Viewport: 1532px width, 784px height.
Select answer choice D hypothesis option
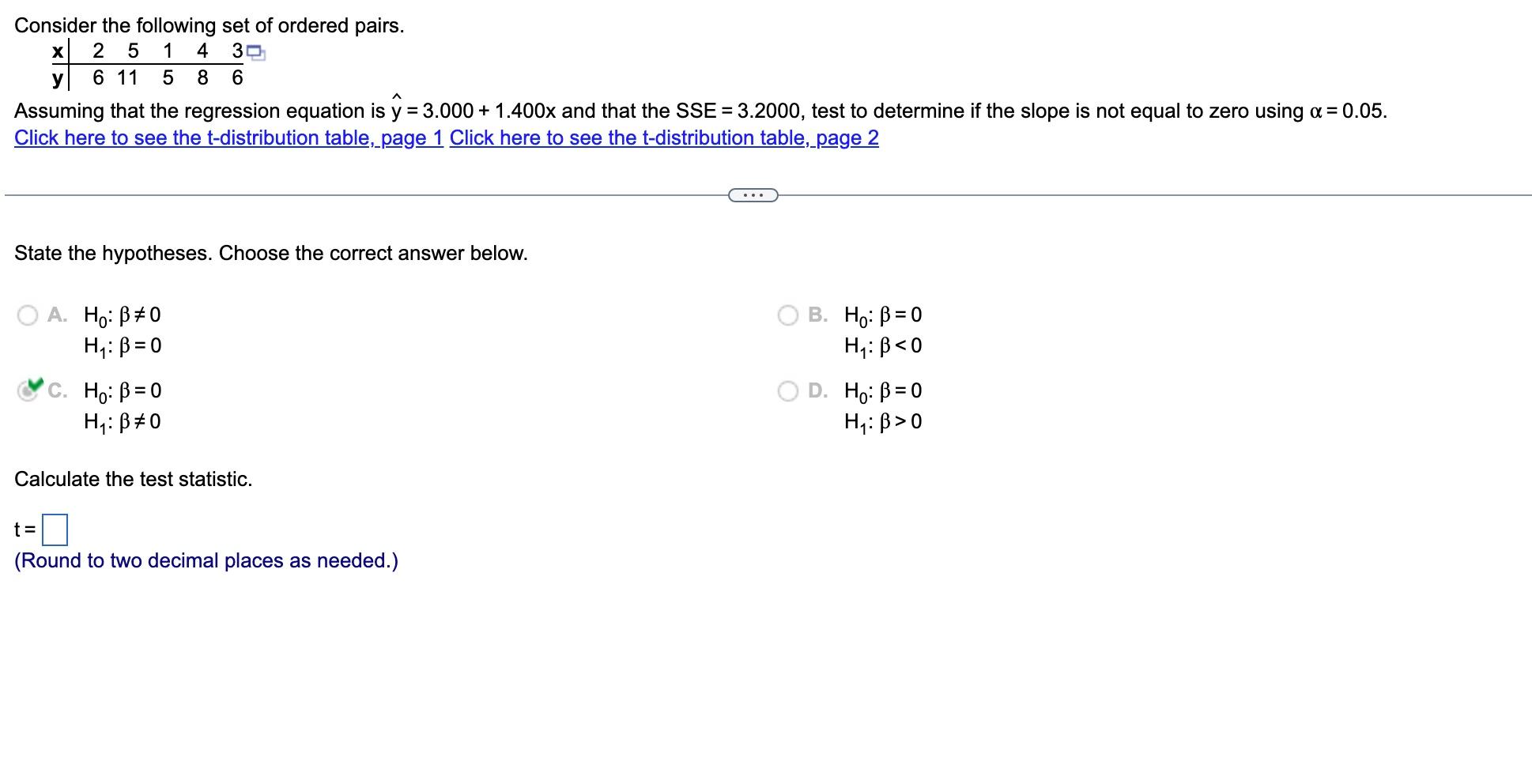[788, 390]
